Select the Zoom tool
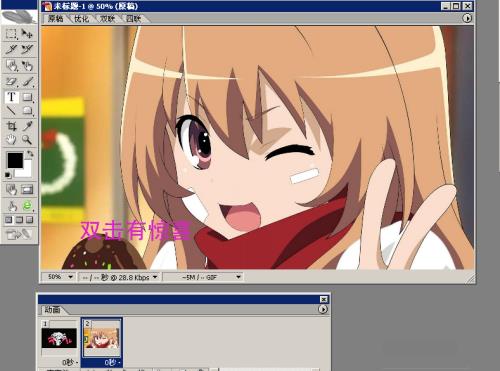 [x=27, y=139]
